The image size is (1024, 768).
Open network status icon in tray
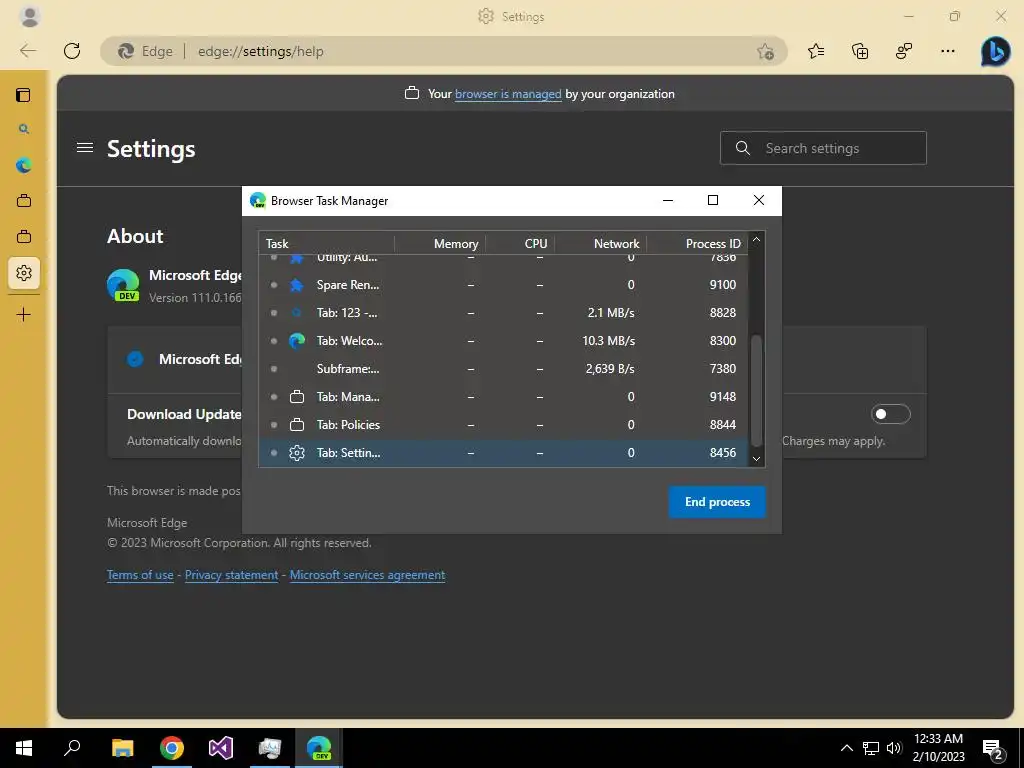(871, 748)
